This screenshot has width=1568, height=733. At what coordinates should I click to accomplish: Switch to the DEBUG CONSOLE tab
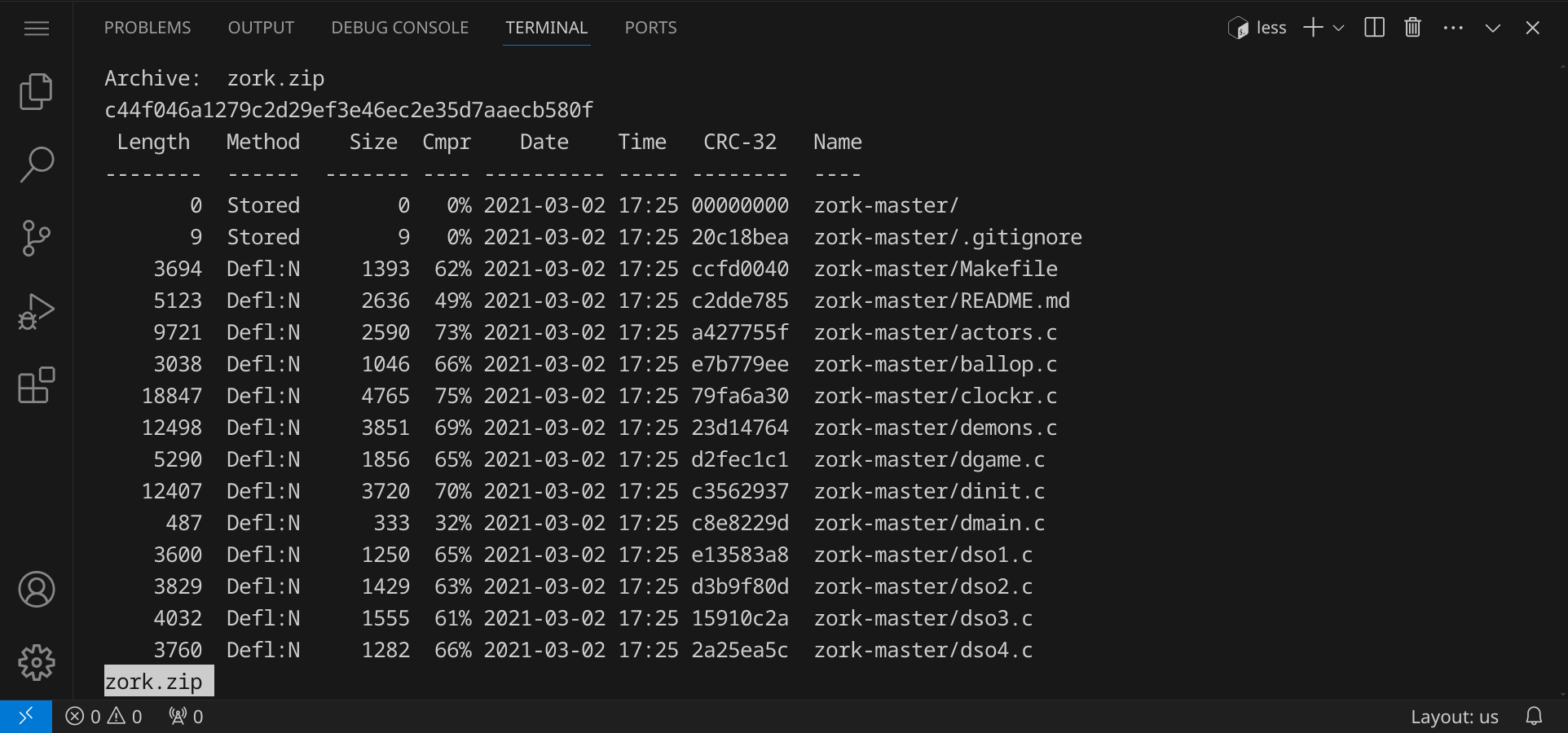(x=399, y=28)
